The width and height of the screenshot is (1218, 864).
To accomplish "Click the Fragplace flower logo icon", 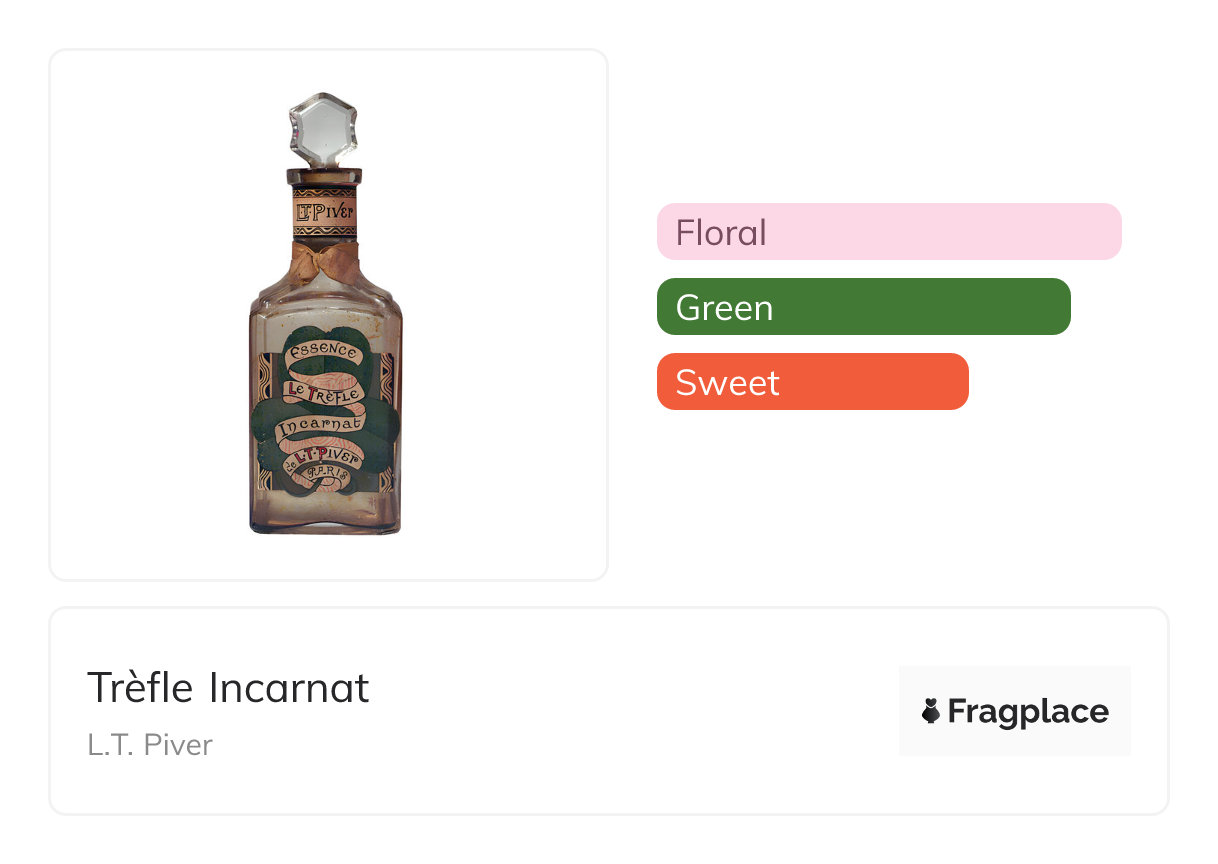I will tap(931, 711).
